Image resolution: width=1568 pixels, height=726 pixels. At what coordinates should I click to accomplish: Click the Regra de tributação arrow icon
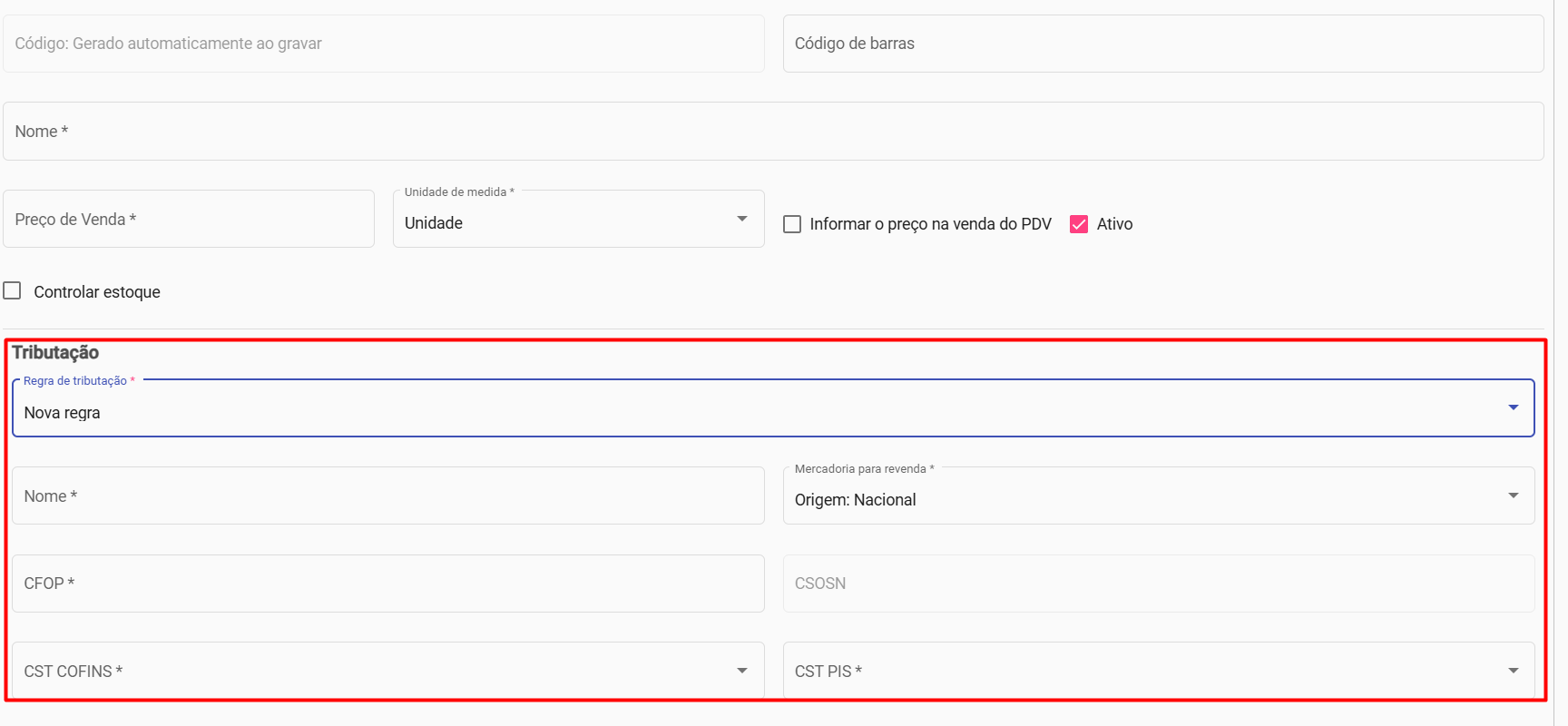tap(1513, 407)
